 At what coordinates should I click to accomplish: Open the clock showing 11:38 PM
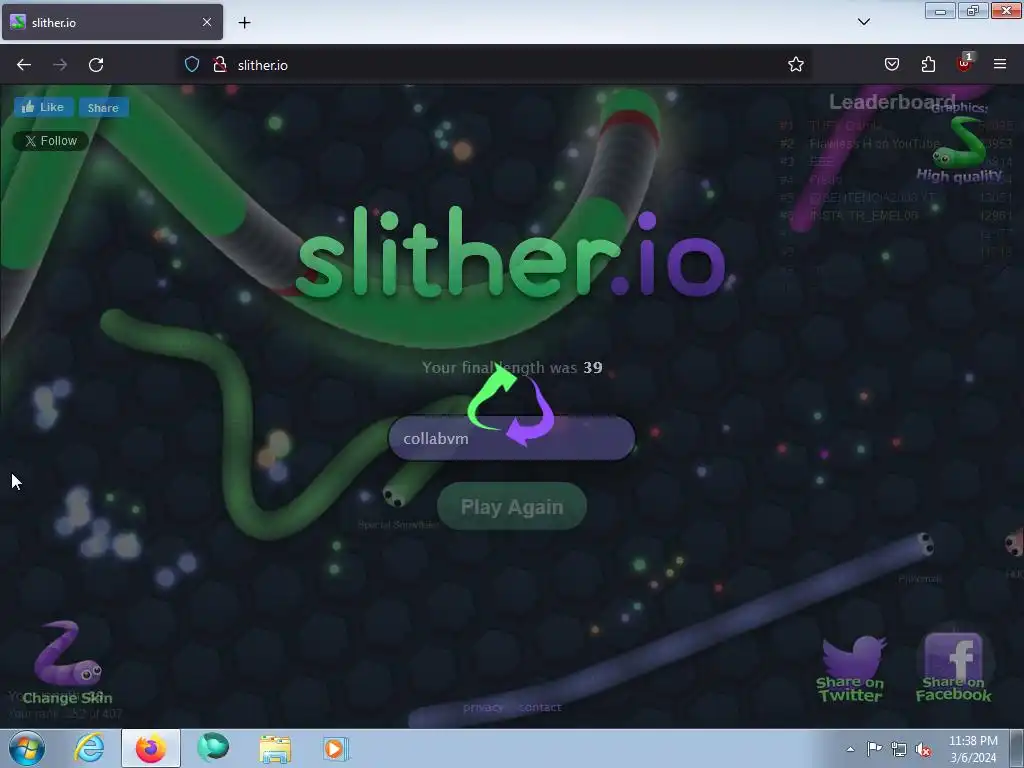973,749
